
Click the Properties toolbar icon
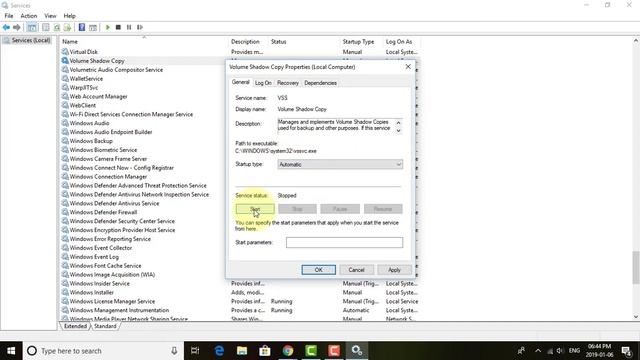coord(46,27)
